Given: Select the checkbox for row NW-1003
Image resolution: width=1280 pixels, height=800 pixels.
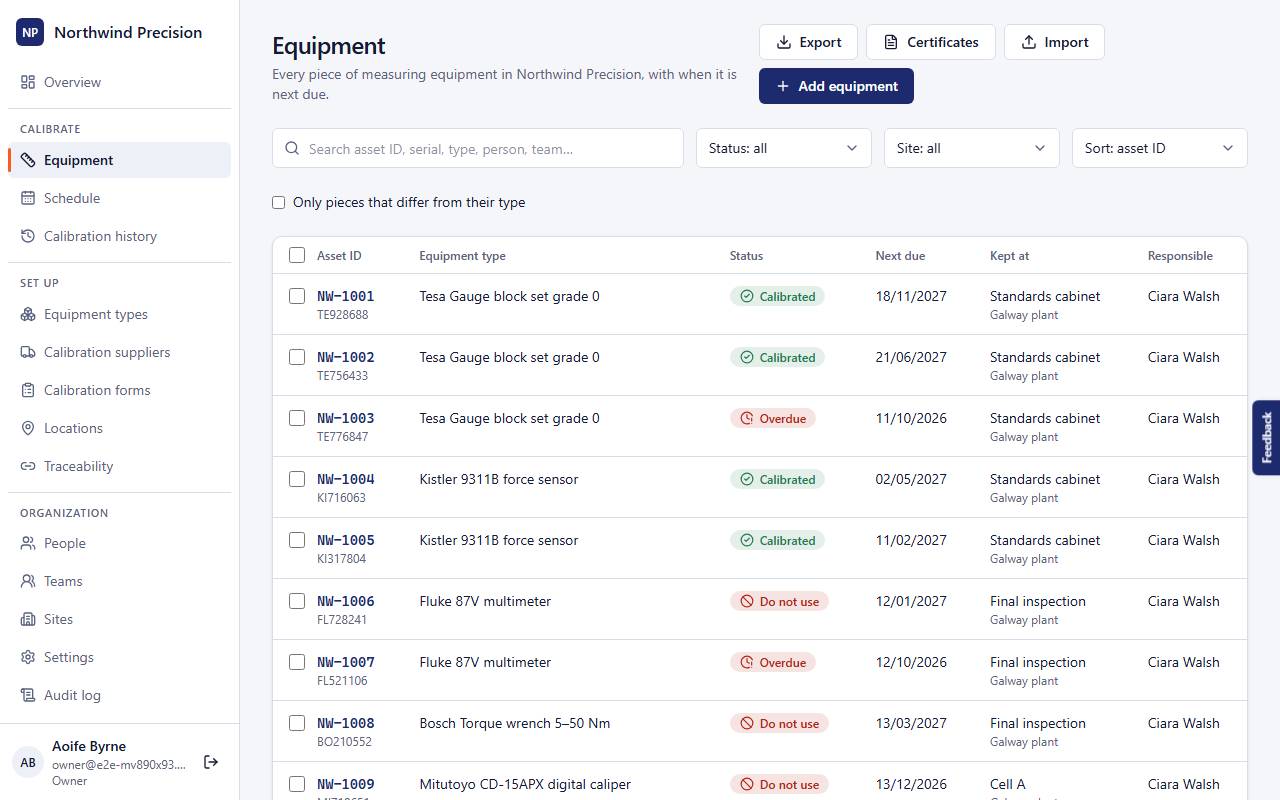Looking at the screenshot, I should click(x=297, y=418).
